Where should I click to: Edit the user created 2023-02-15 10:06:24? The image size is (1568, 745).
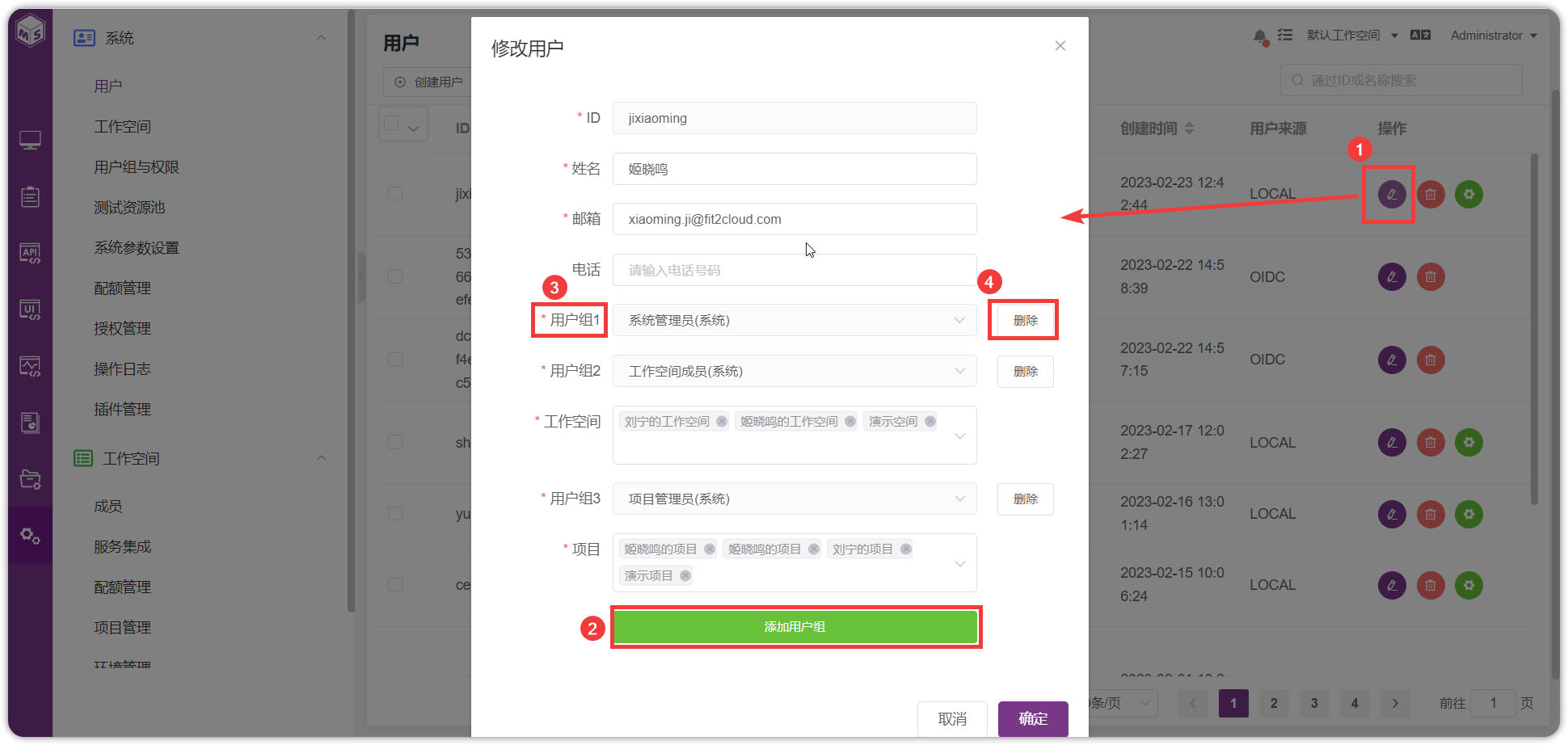[1392, 585]
